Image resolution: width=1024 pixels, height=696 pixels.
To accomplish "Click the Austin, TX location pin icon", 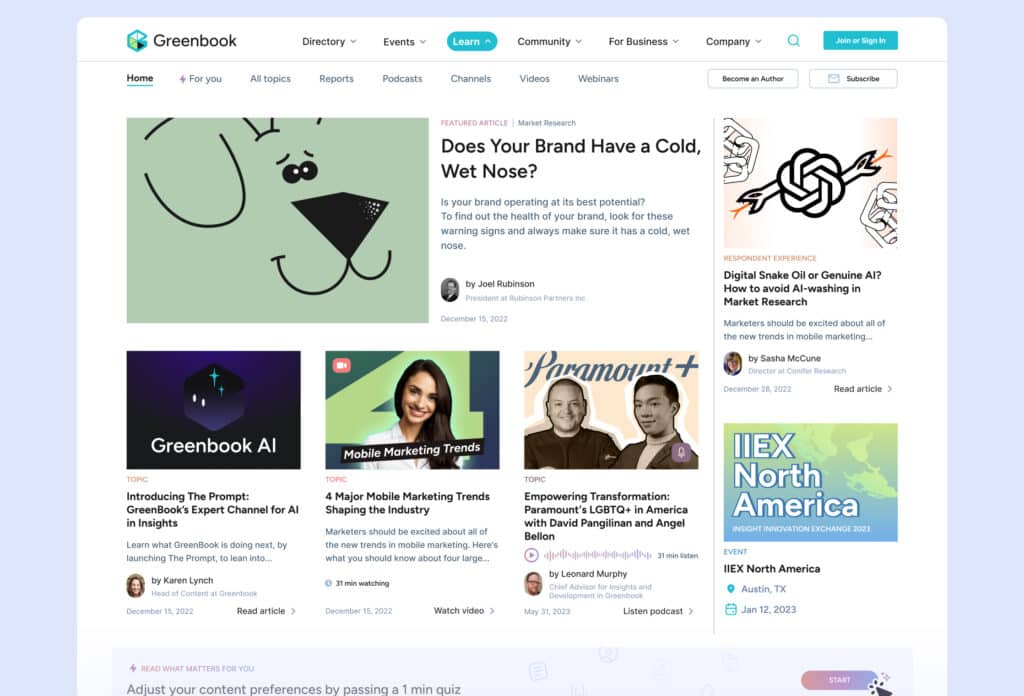I will [x=731, y=589].
